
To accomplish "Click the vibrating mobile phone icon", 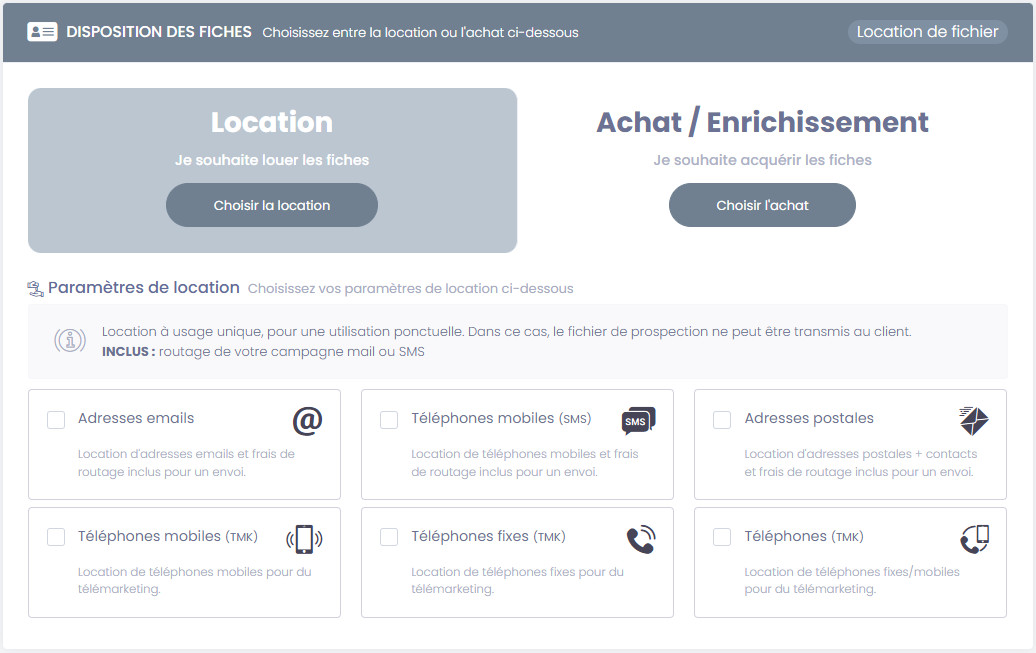I will [x=305, y=539].
